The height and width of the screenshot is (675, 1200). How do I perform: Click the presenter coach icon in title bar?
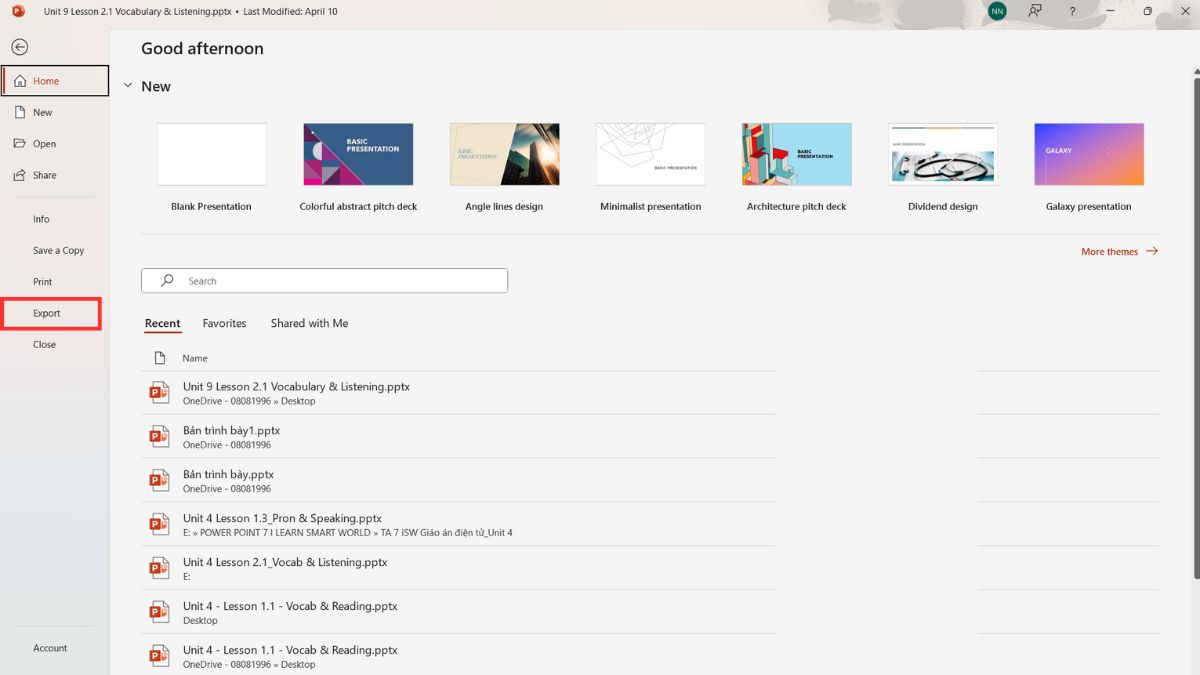point(1036,11)
